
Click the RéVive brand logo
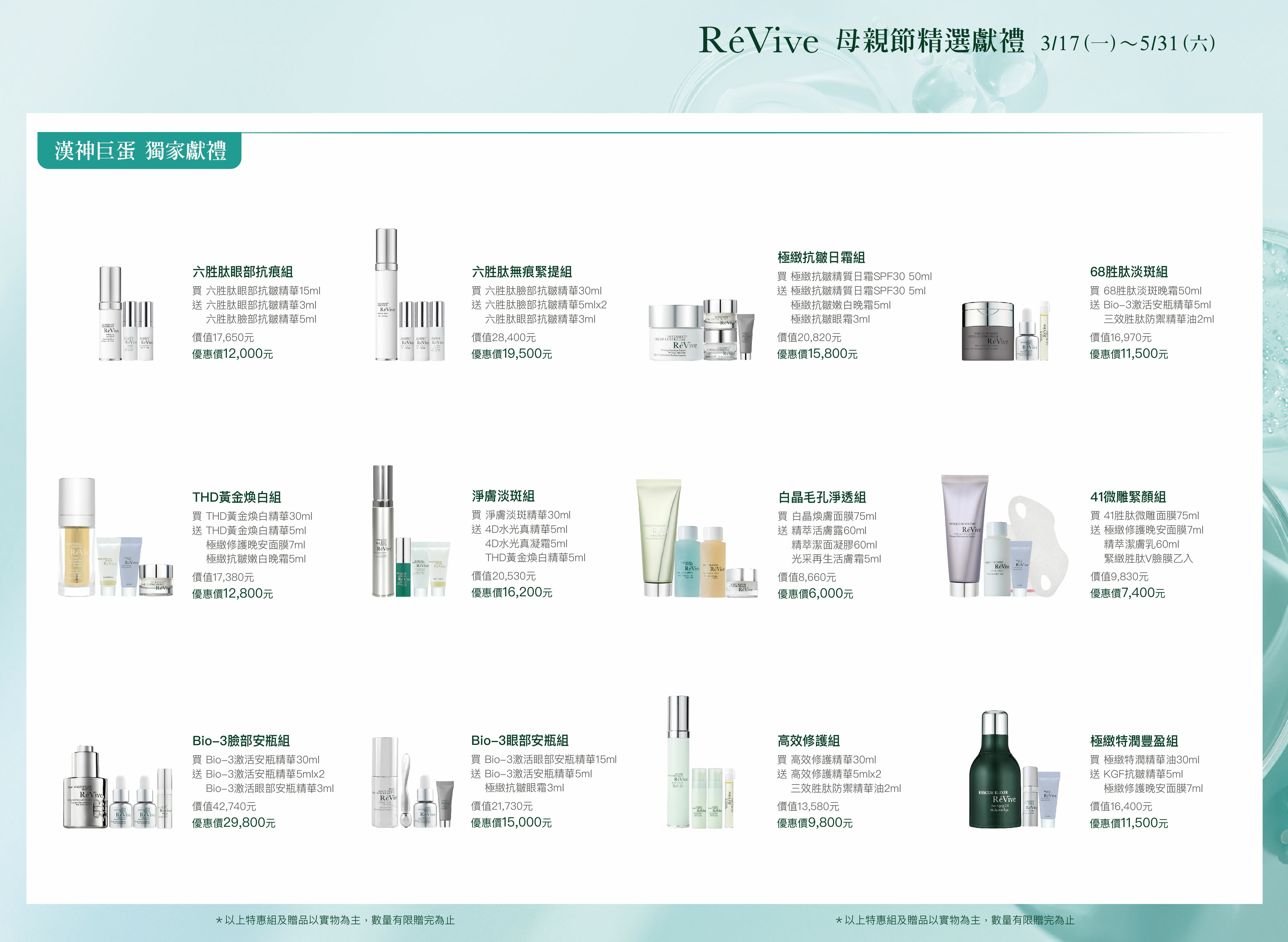pos(758,40)
